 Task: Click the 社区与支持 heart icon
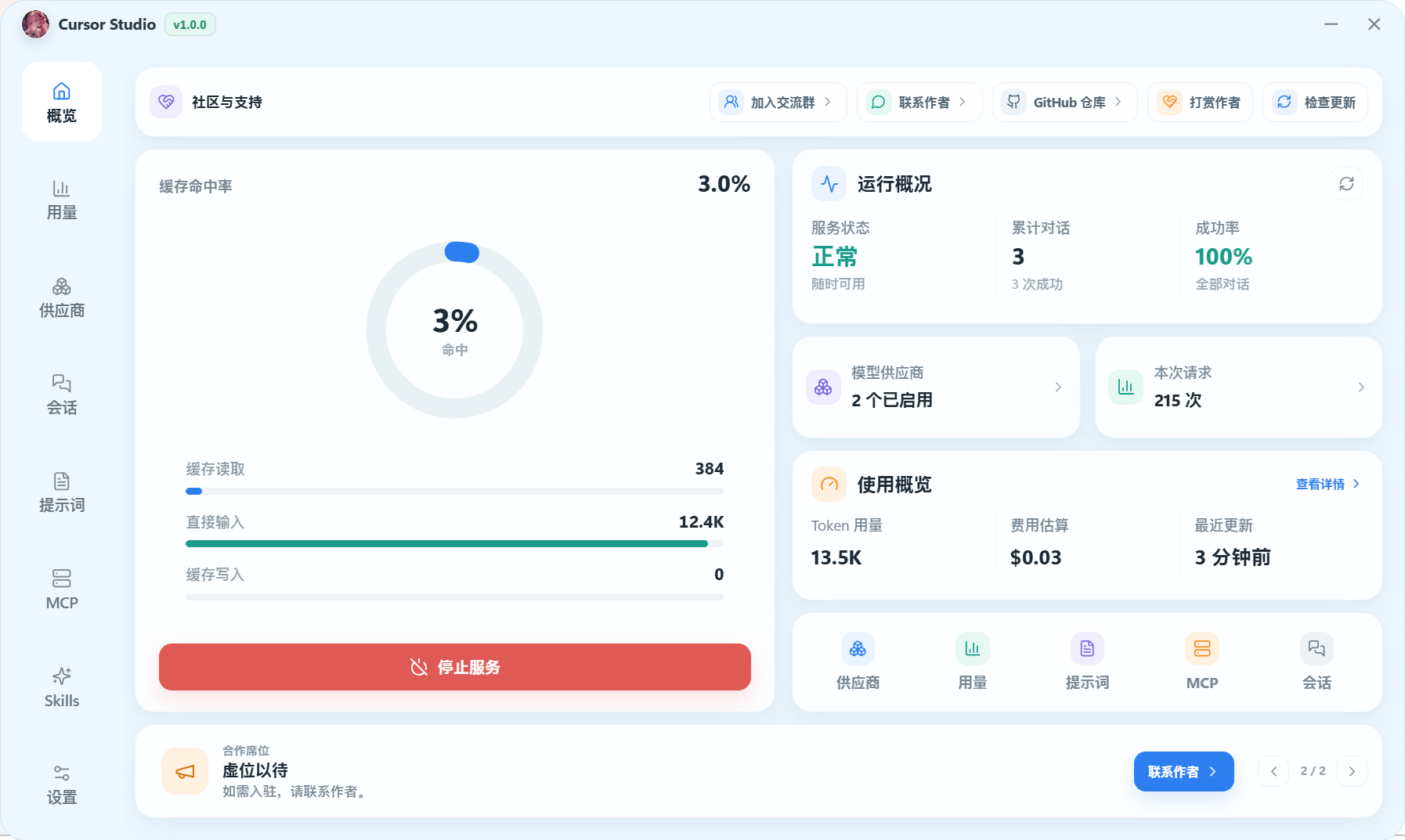coord(166,102)
